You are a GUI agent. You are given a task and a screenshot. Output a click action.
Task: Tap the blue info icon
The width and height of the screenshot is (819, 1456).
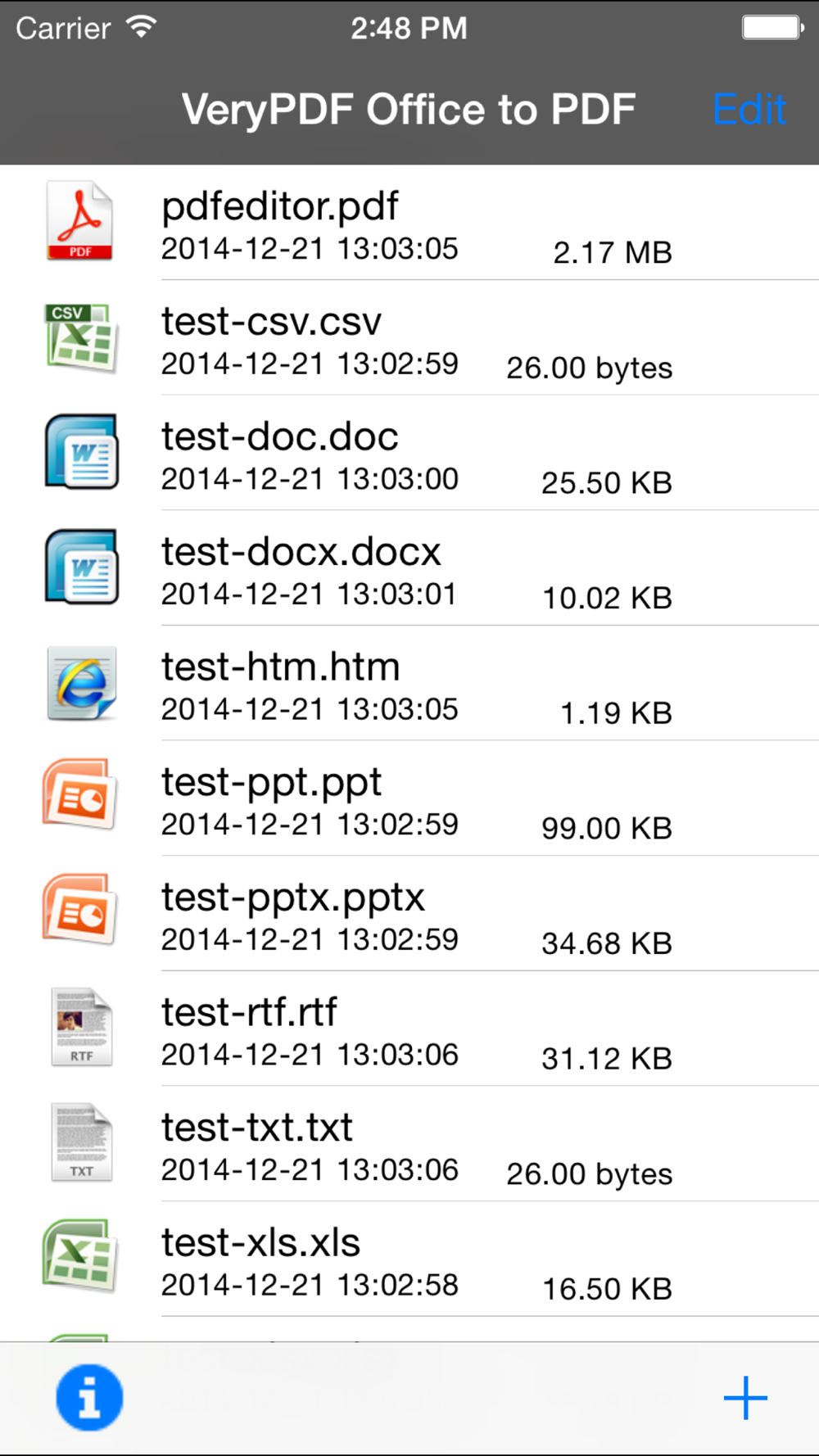[x=89, y=1398]
